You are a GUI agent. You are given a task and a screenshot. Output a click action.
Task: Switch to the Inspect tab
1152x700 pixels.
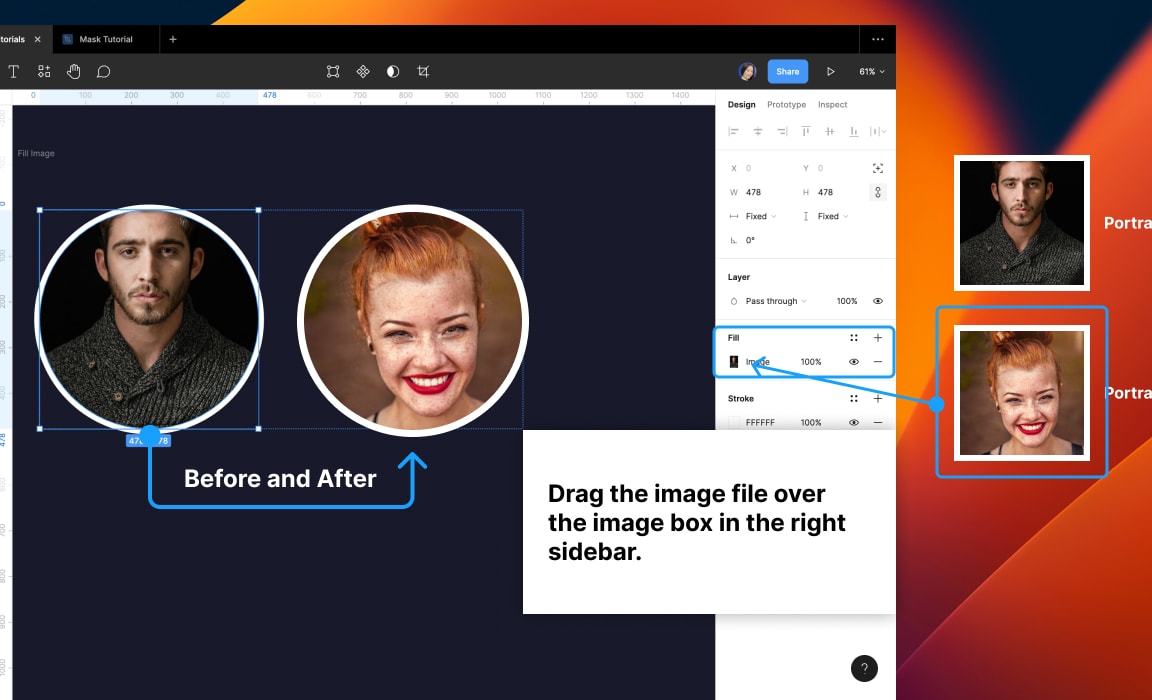click(832, 105)
